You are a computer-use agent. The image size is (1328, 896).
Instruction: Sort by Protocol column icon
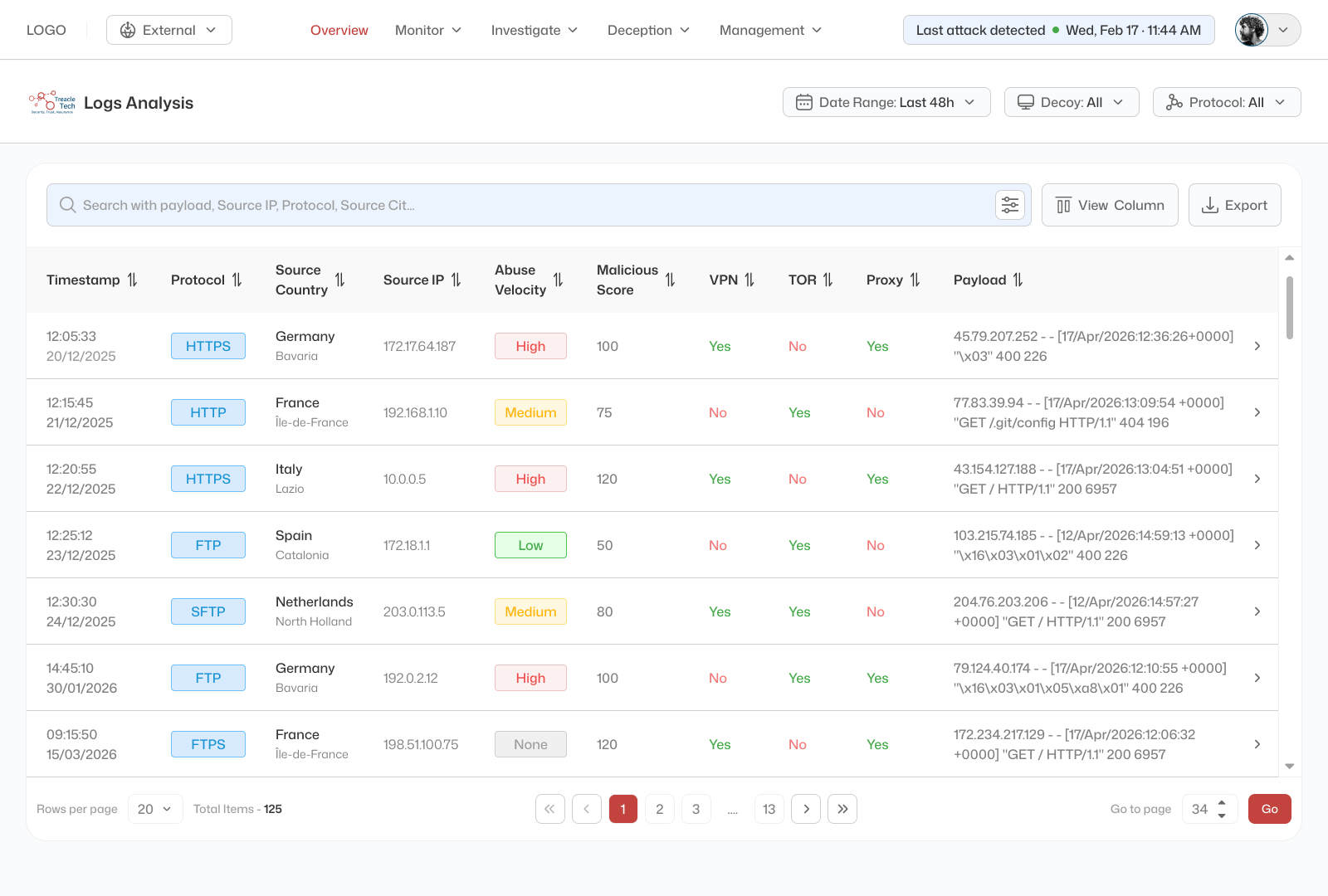pyautogui.click(x=237, y=280)
